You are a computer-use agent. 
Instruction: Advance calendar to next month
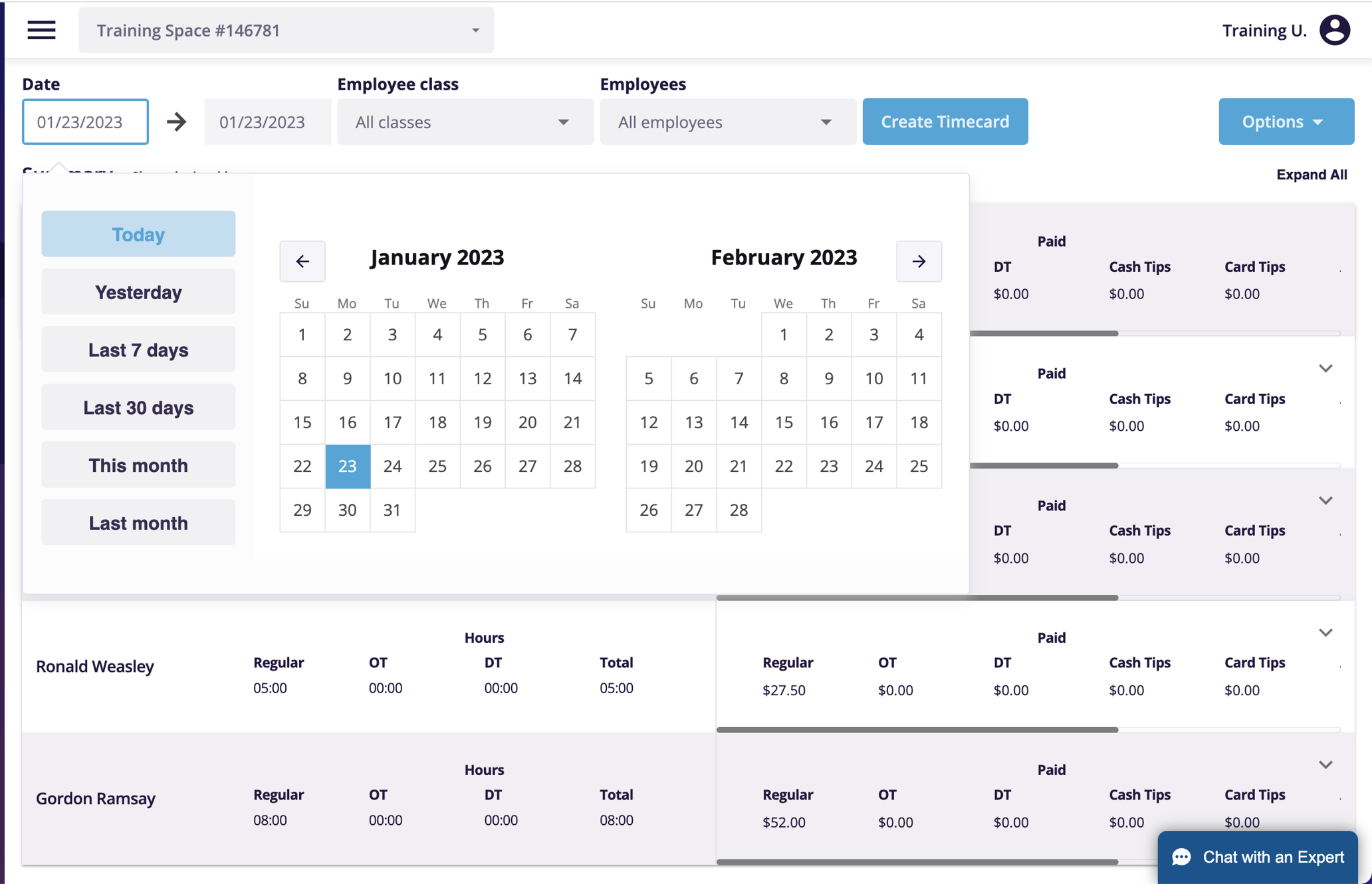[x=919, y=261]
